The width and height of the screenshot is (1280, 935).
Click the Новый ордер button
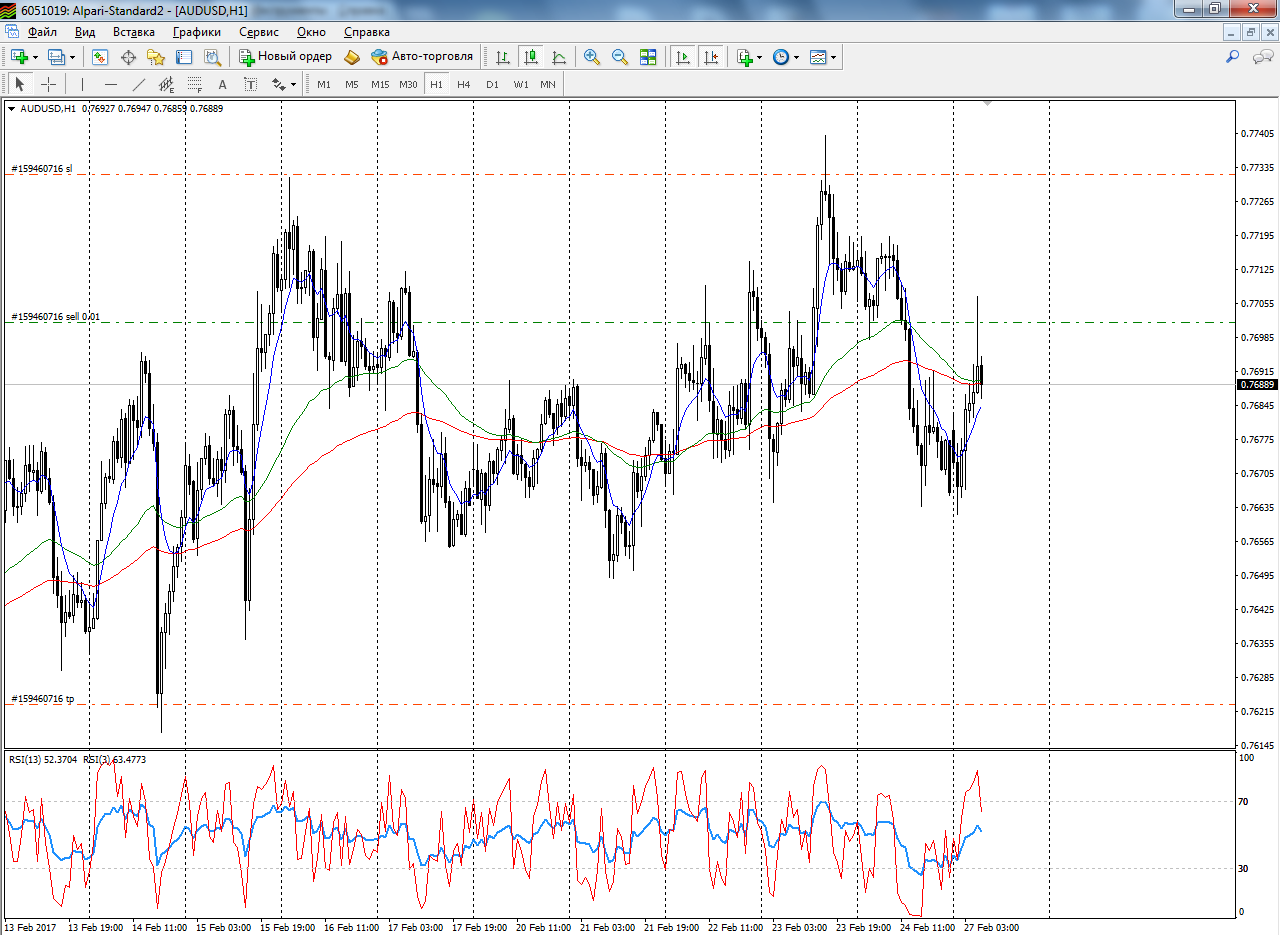pos(285,57)
